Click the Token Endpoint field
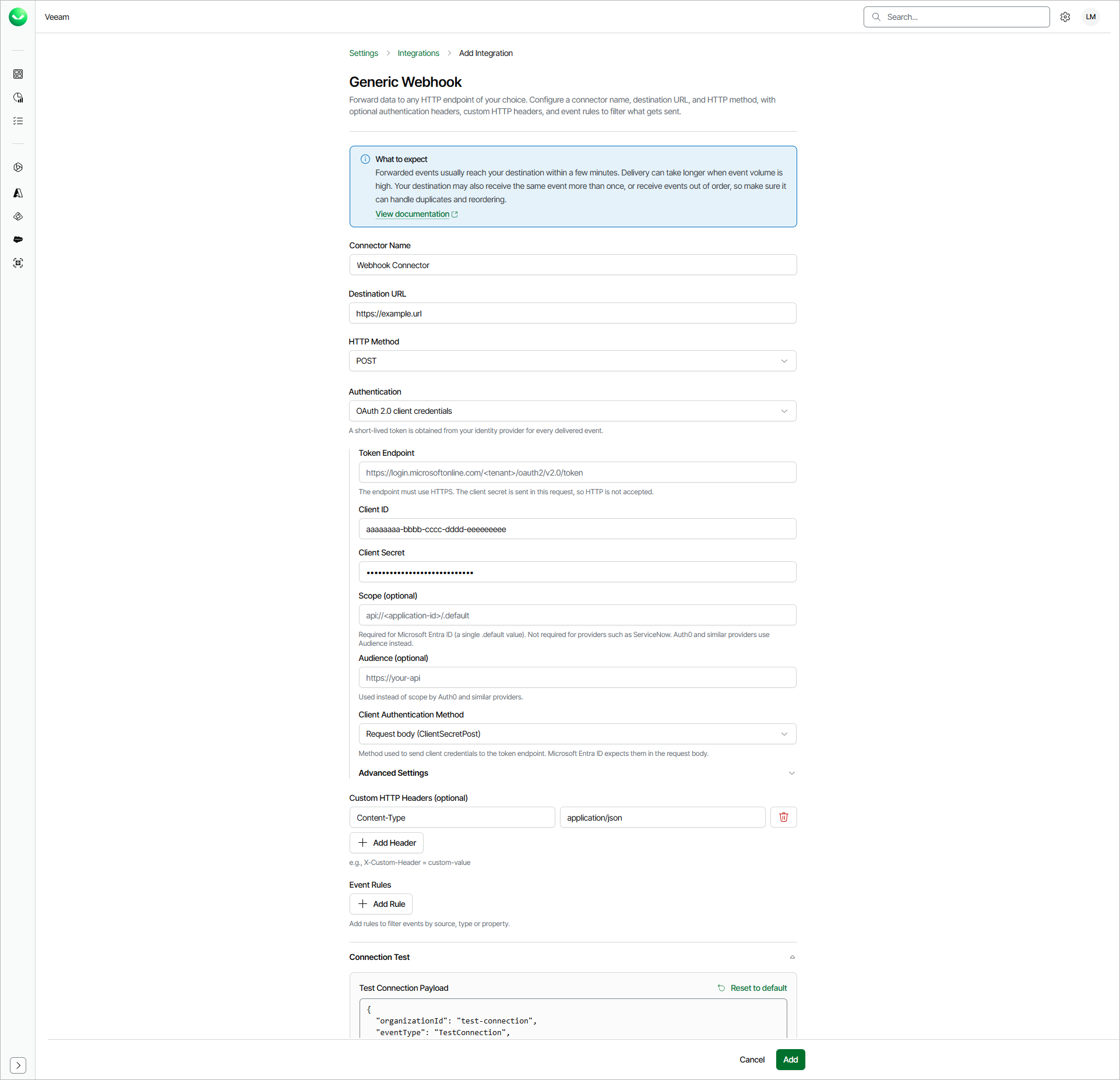The image size is (1120, 1080). 577,472
